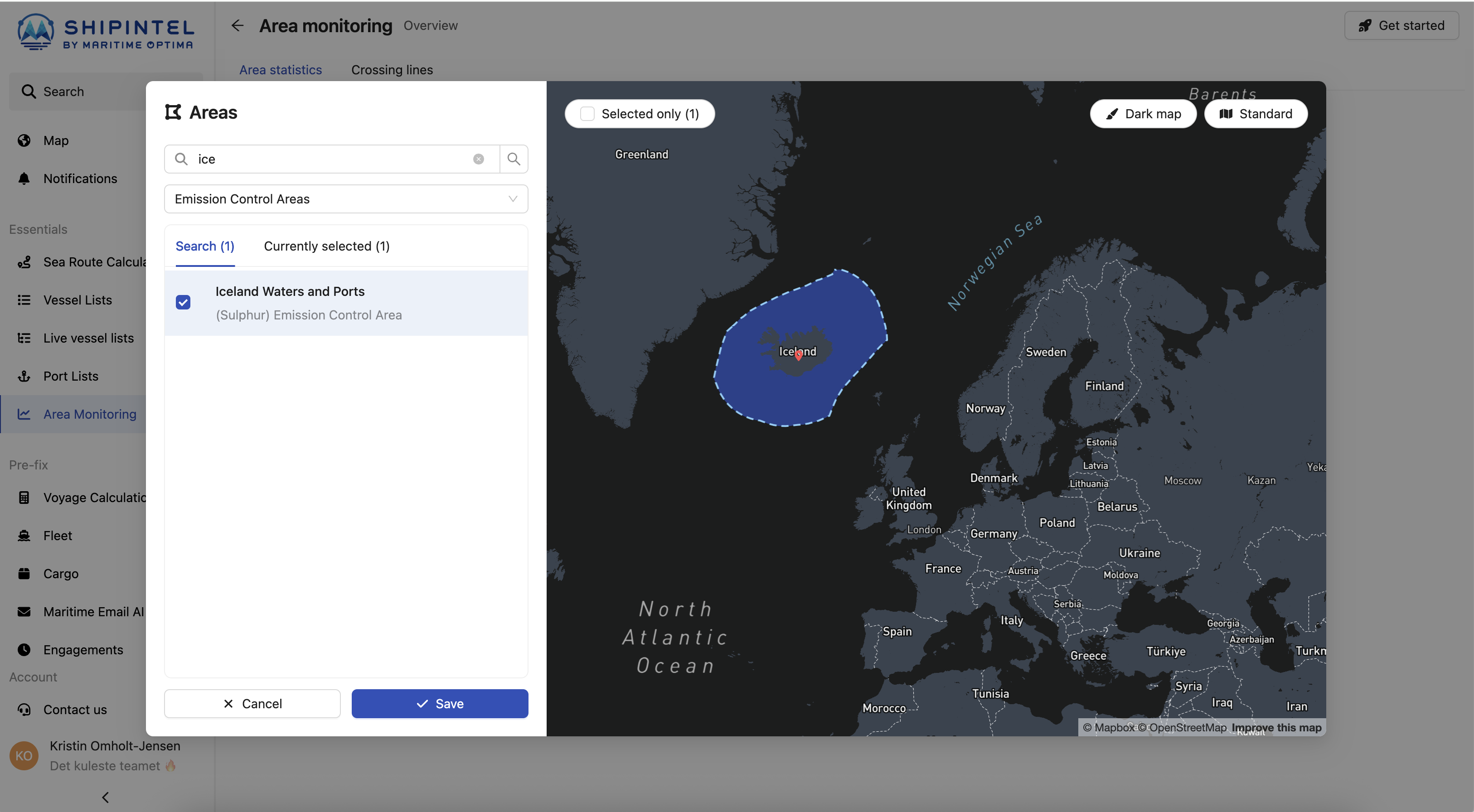Enable the Selected only (1) checkbox
This screenshot has width=1474, height=812.
tap(587, 114)
